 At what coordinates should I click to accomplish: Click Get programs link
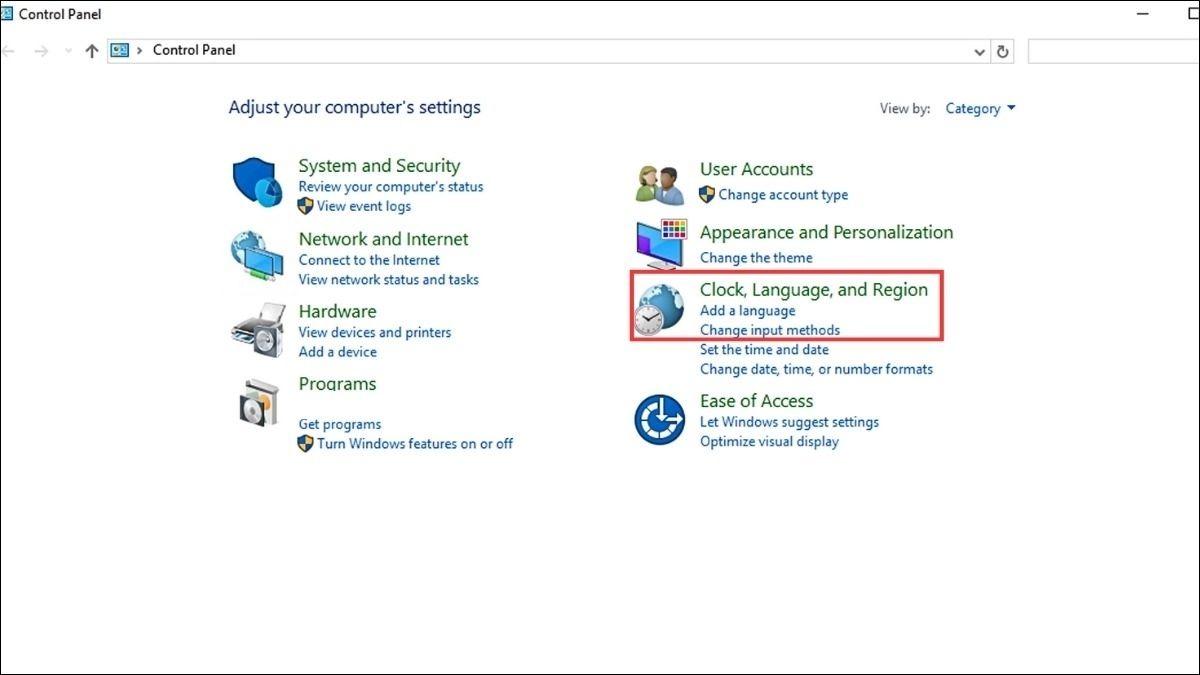click(340, 424)
